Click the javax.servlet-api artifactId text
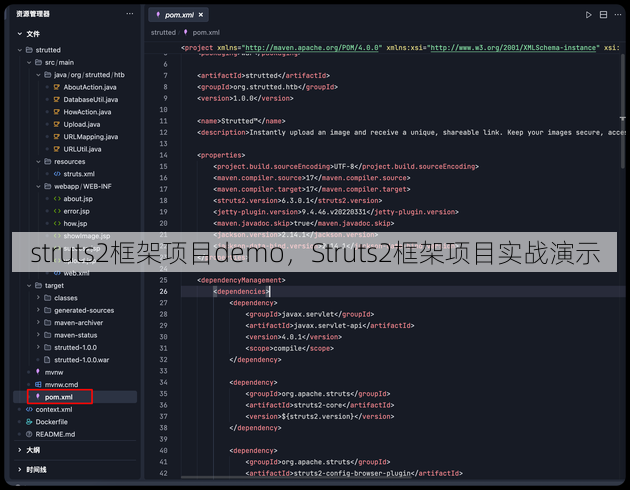Viewport: 630px width, 490px height. (328, 326)
